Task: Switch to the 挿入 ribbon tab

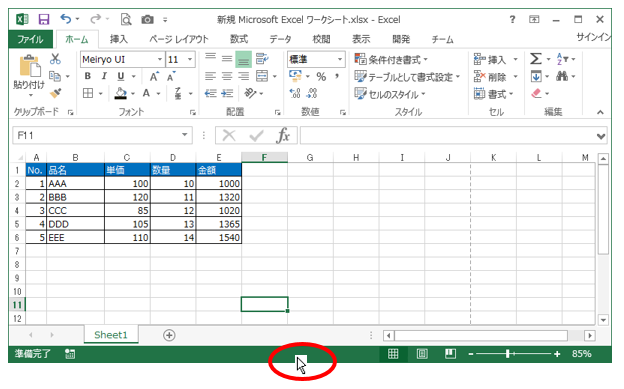Action: [x=119, y=39]
